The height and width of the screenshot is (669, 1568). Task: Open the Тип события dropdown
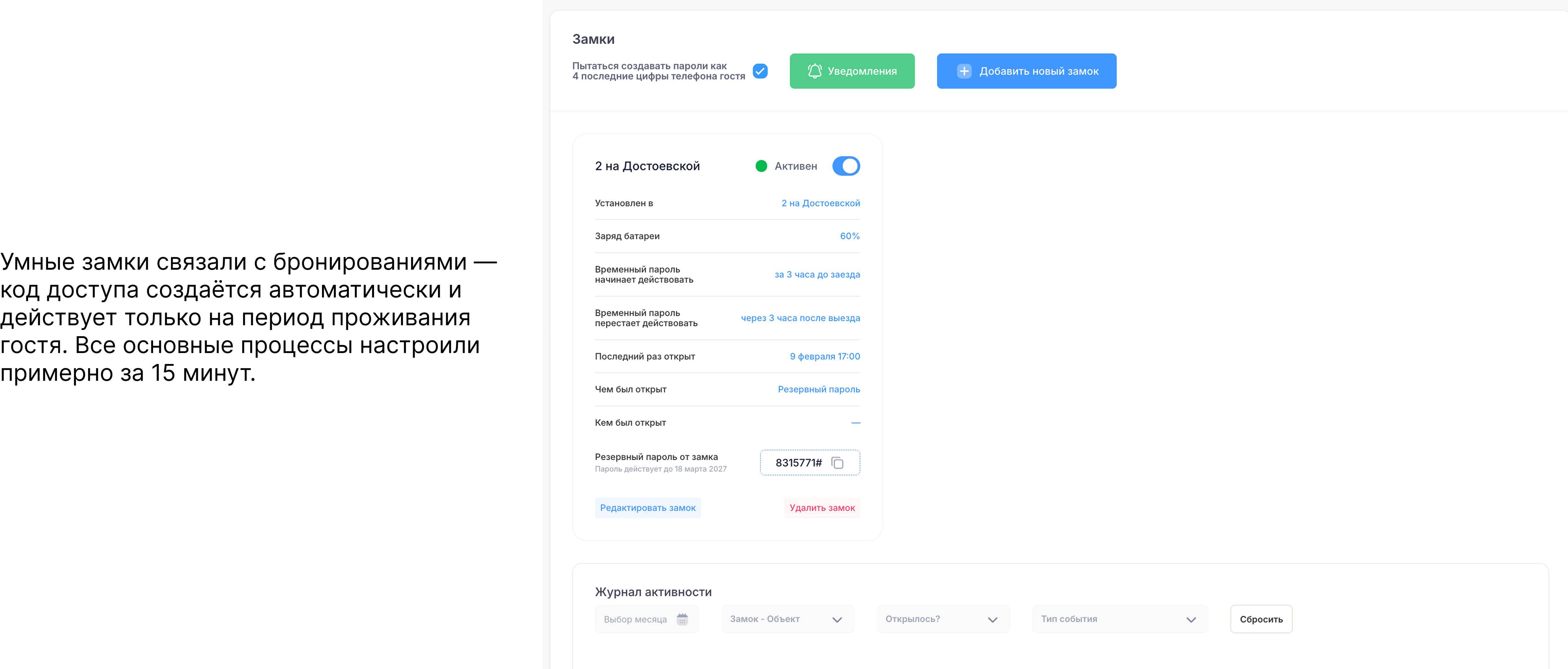coord(1120,619)
